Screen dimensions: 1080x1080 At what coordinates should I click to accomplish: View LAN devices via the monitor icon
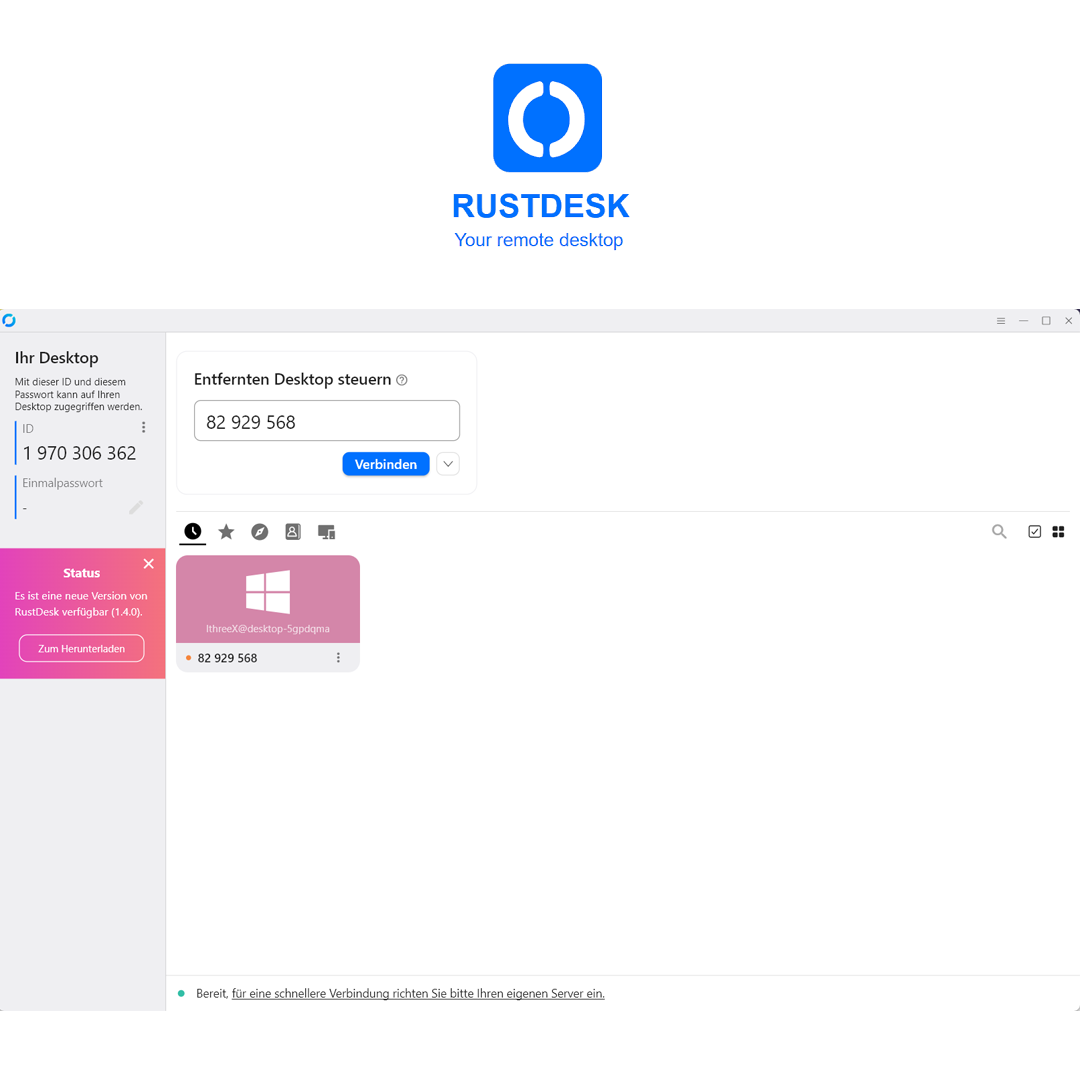click(325, 531)
